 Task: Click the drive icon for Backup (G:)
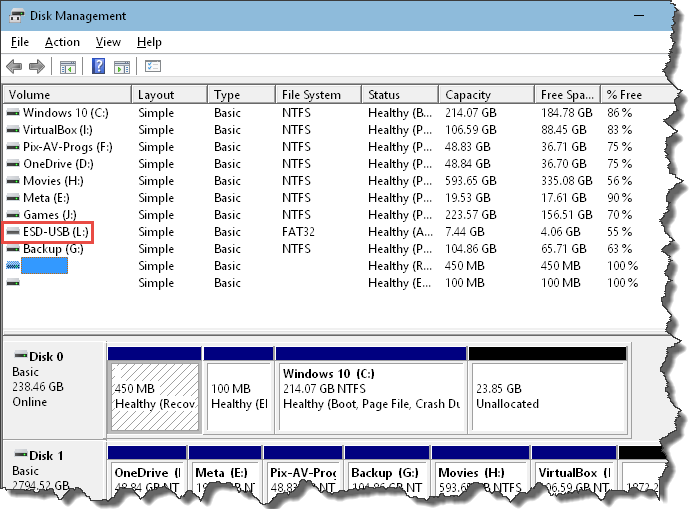(13, 249)
